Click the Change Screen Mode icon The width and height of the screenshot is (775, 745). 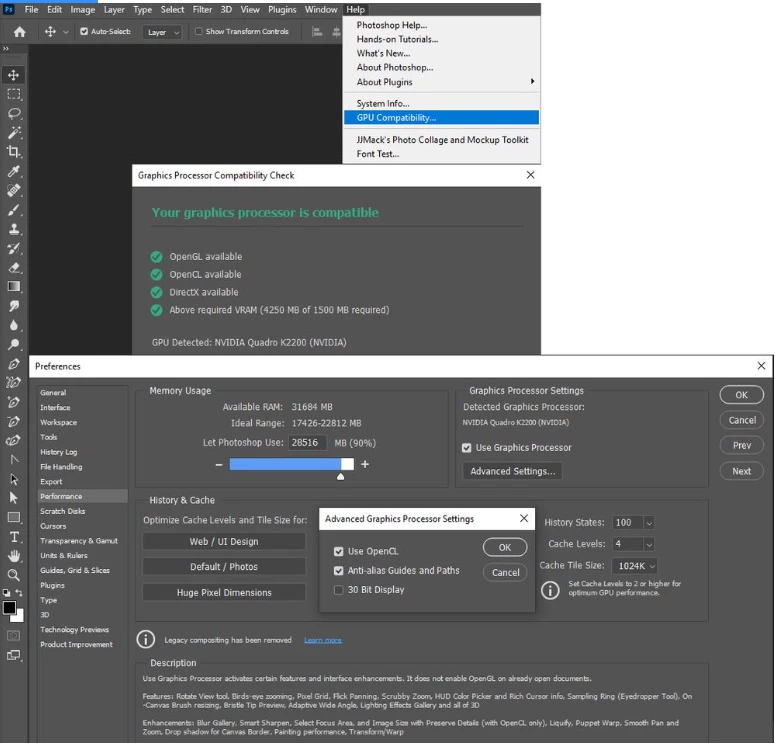pos(13,656)
